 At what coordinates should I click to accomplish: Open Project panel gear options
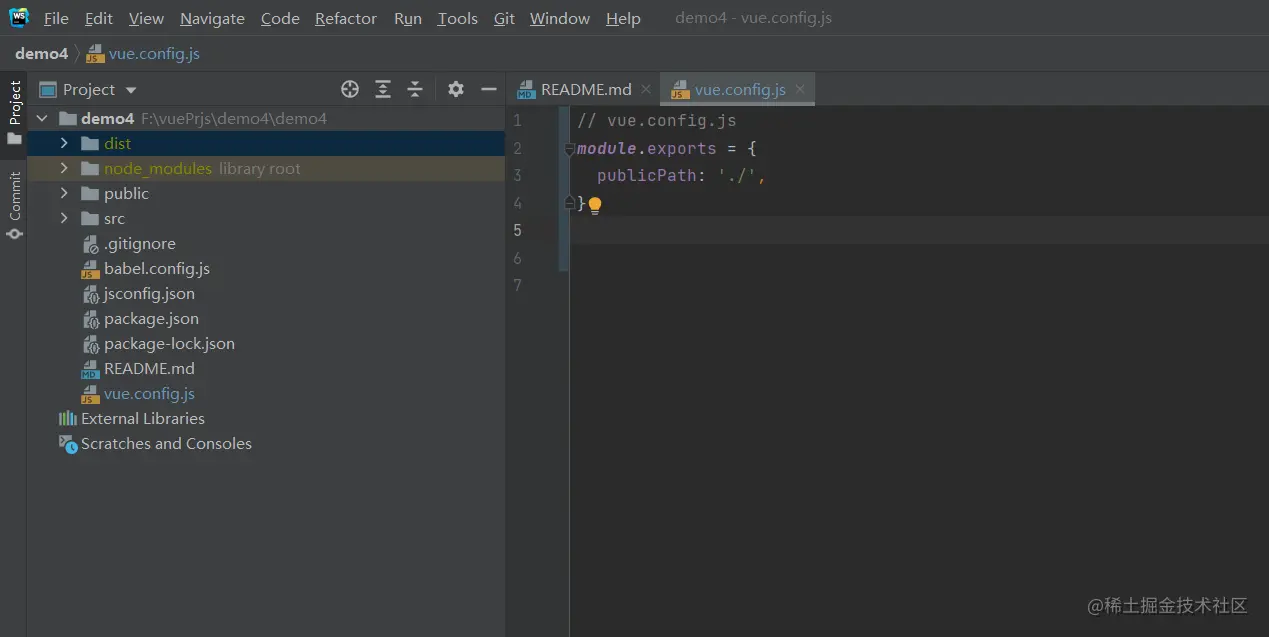(x=456, y=89)
